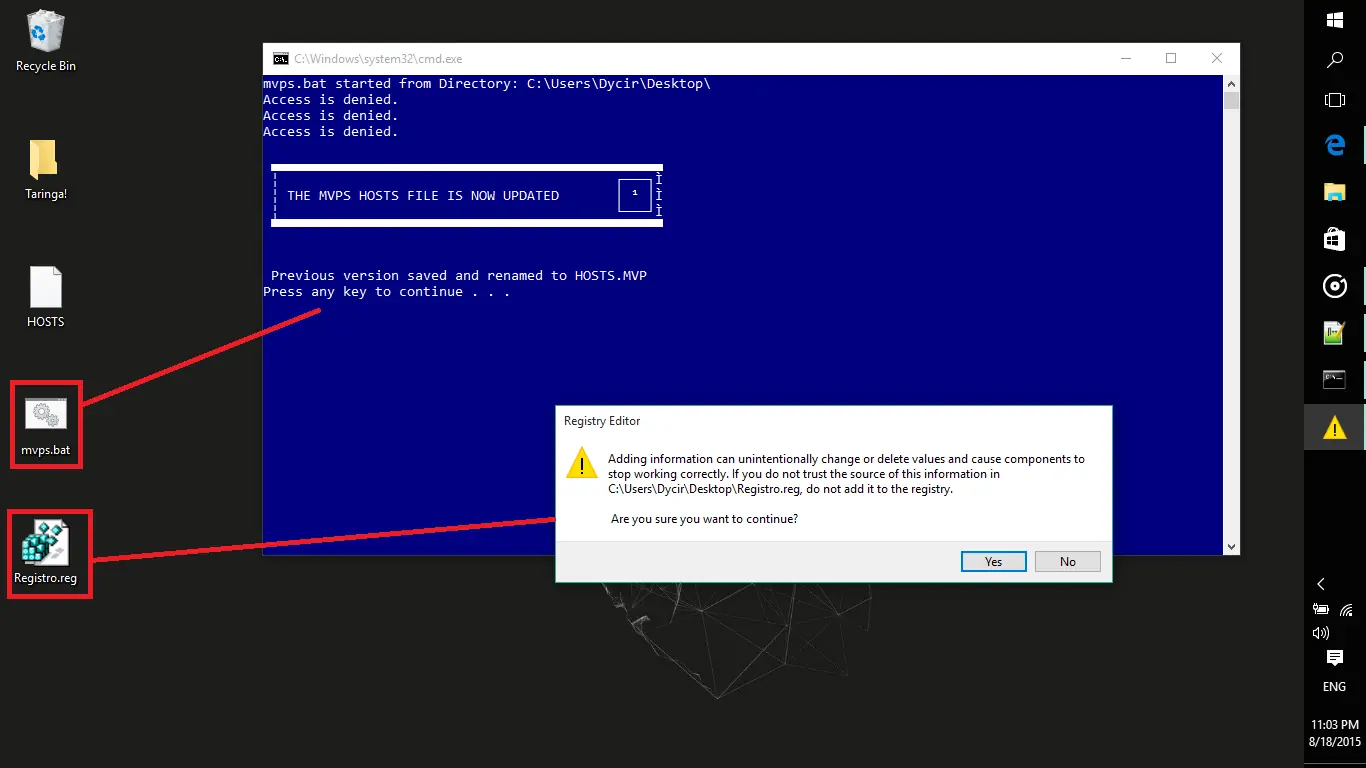Click the C:\Windows\system32\cmd.exe title text
Image resolution: width=1366 pixels, height=768 pixels.
pos(378,59)
